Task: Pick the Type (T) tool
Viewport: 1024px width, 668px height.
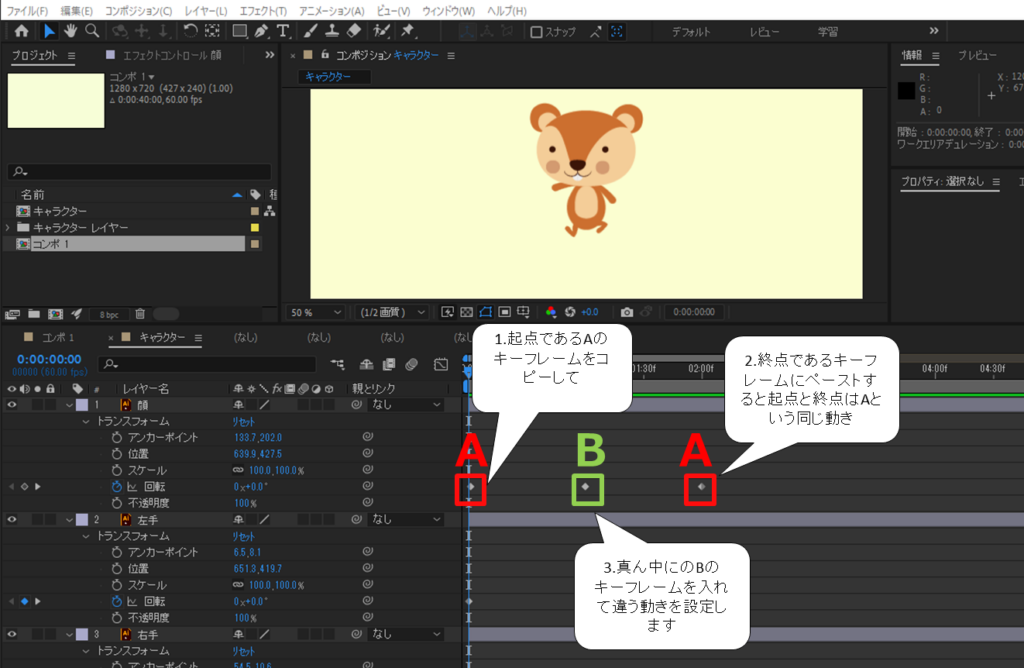Action: pyautogui.click(x=283, y=32)
